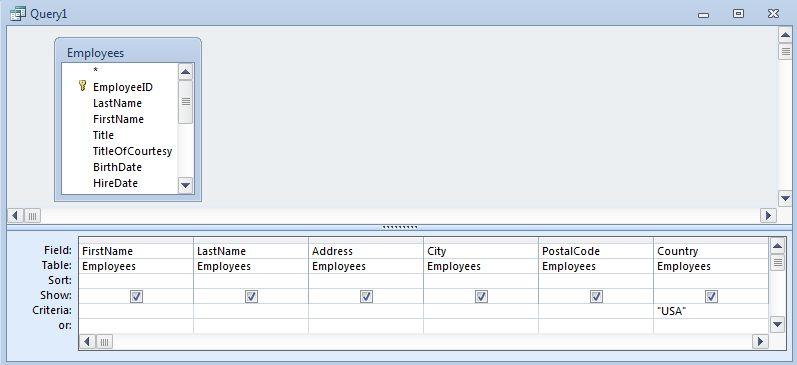The height and width of the screenshot is (365, 797).
Task: Click the Query1 window icon
Action: tap(18, 14)
